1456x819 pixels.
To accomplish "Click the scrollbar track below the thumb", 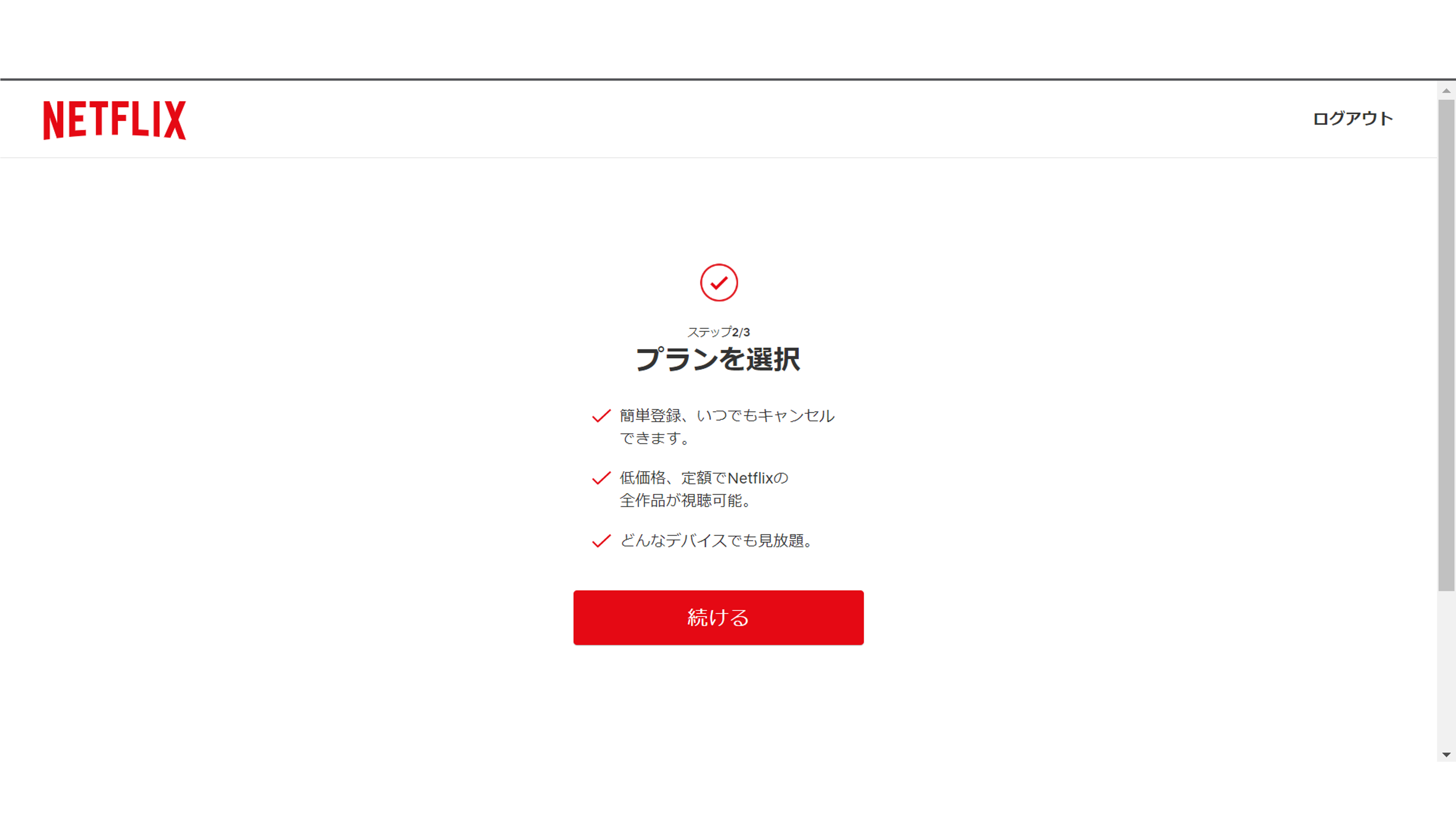I will coord(1447,669).
